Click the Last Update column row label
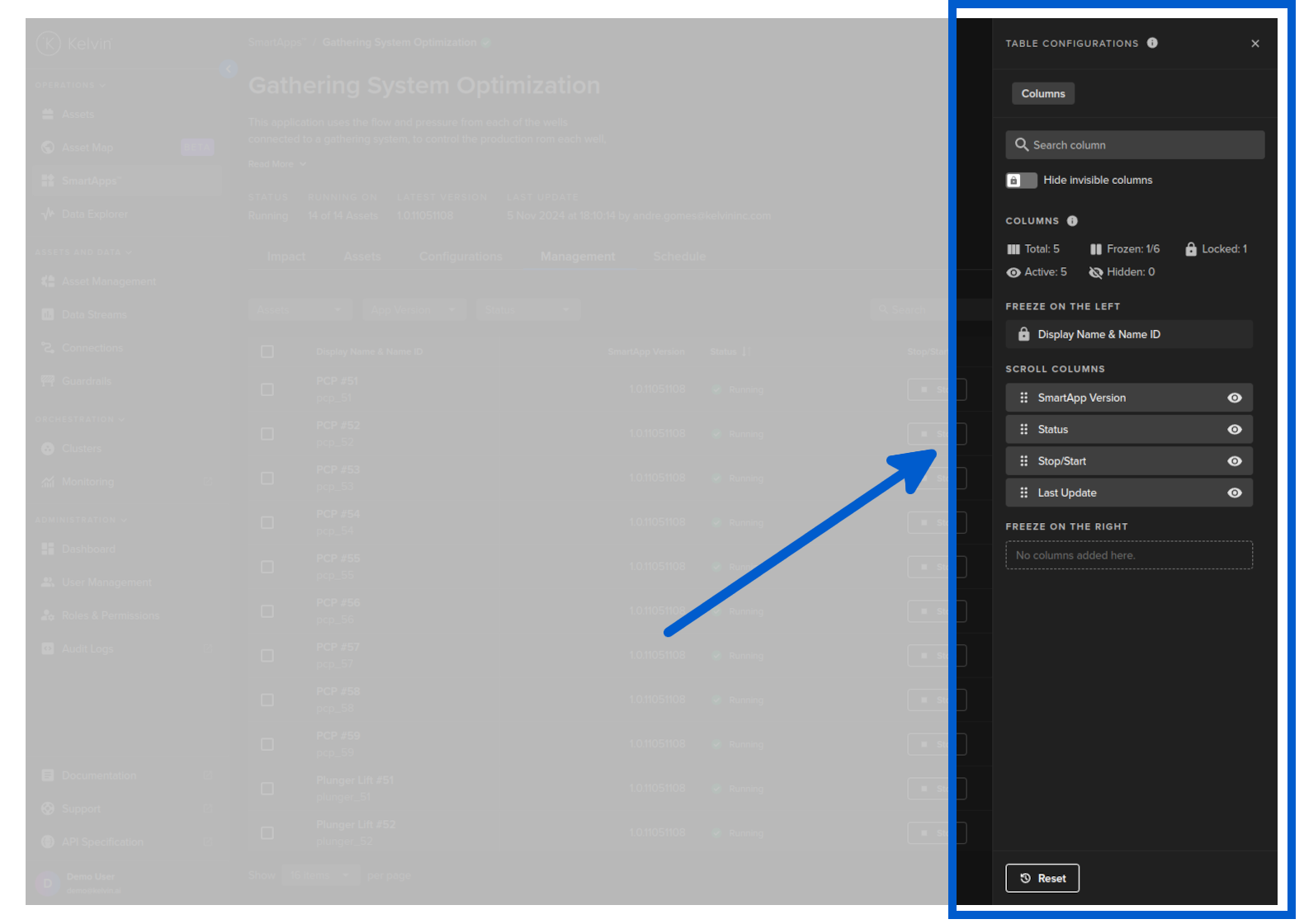 coord(1066,493)
